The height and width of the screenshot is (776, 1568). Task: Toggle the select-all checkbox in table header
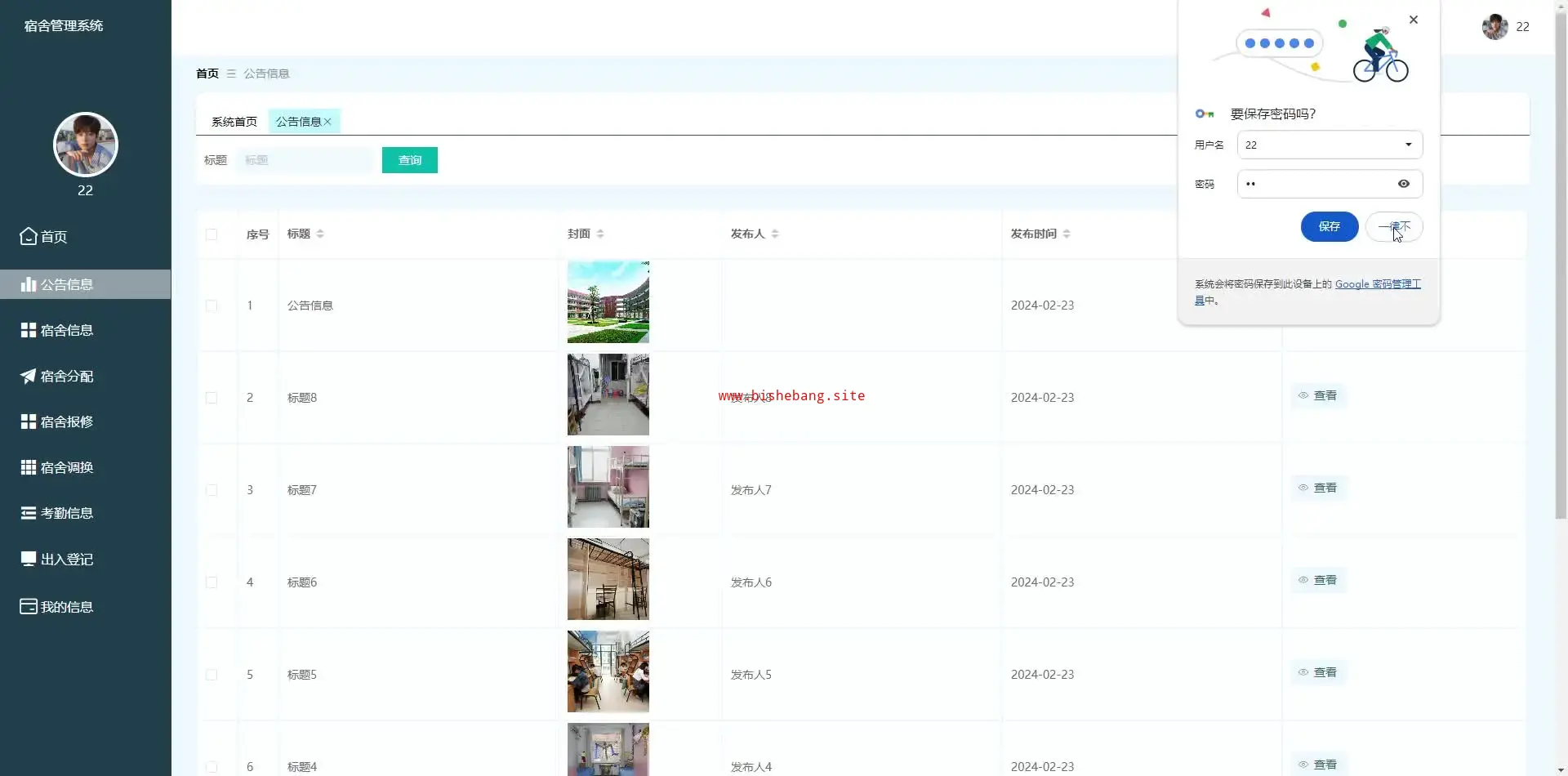(x=212, y=234)
